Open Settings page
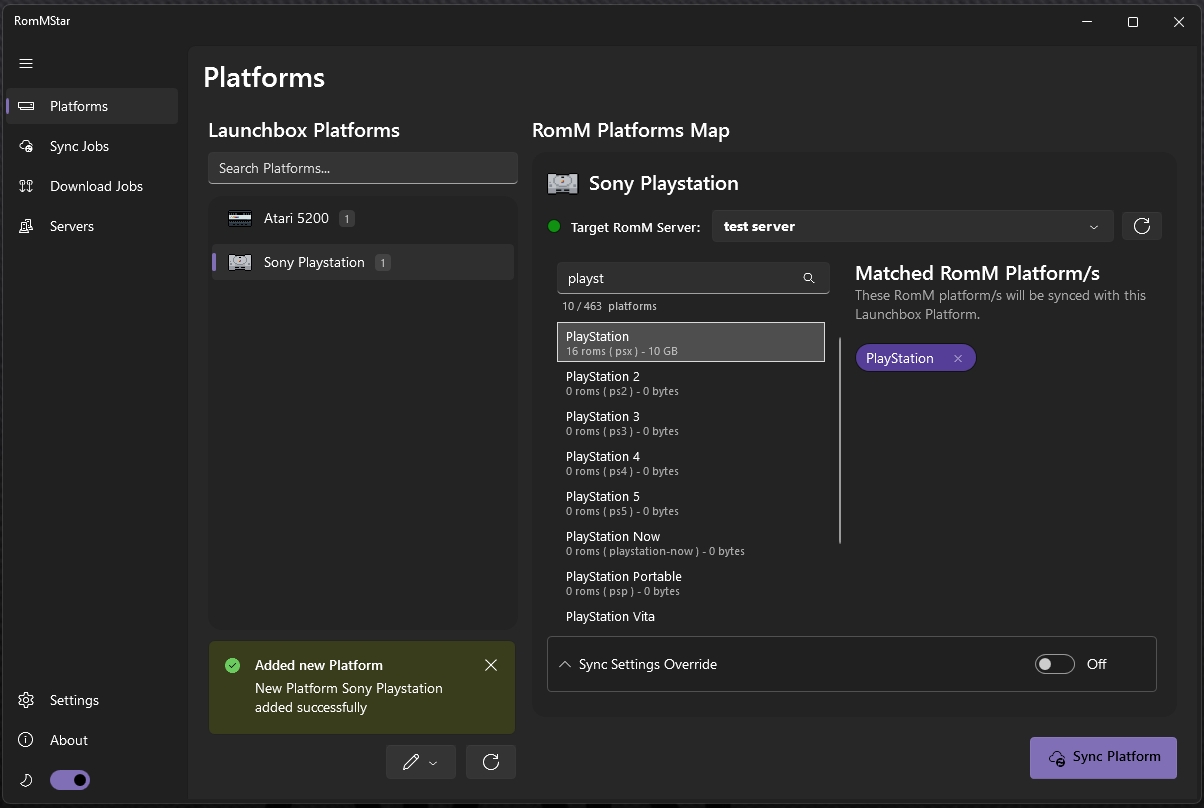Image resolution: width=1204 pixels, height=808 pixels. click(92, 700)
